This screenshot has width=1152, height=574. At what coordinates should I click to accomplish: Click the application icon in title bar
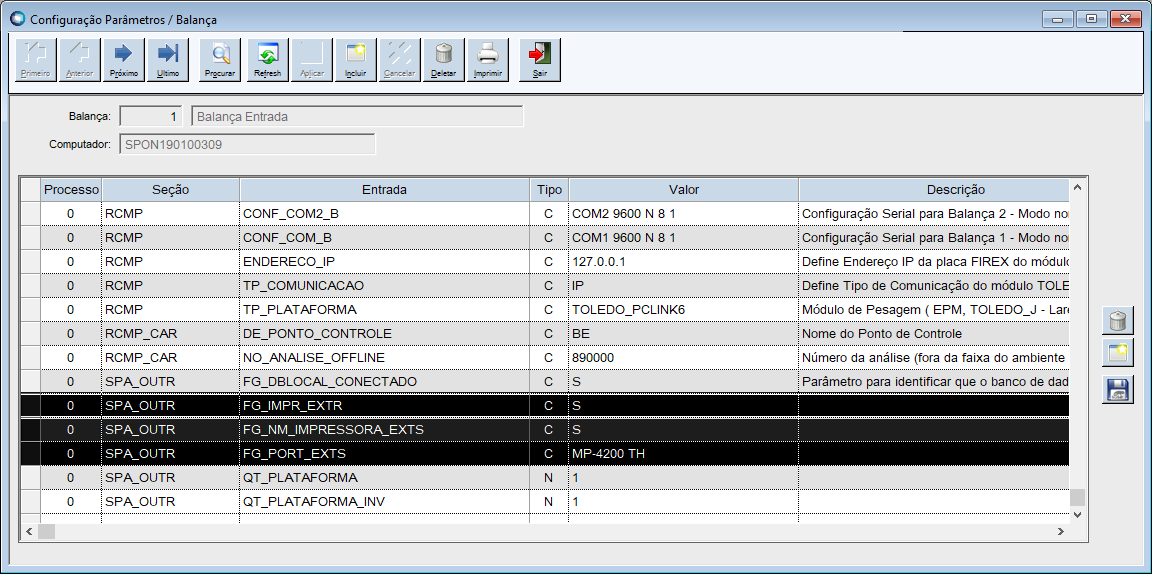(17, 18)
